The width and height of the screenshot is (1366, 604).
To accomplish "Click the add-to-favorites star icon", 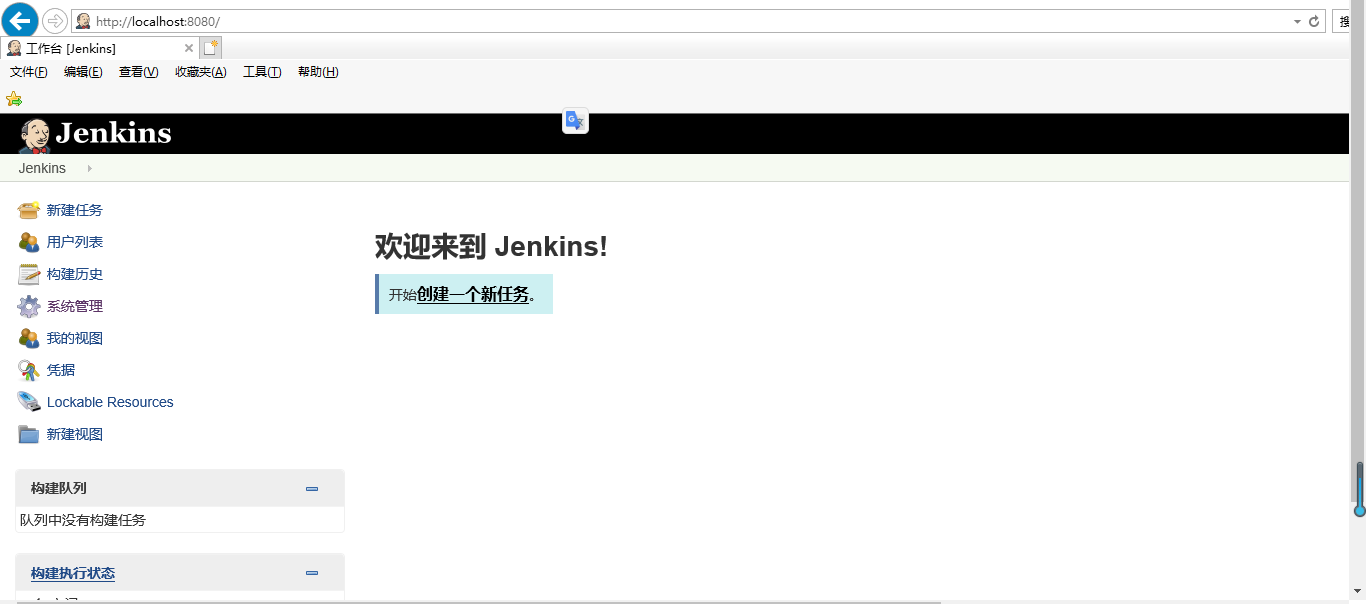I will click(x=14, y=99).
